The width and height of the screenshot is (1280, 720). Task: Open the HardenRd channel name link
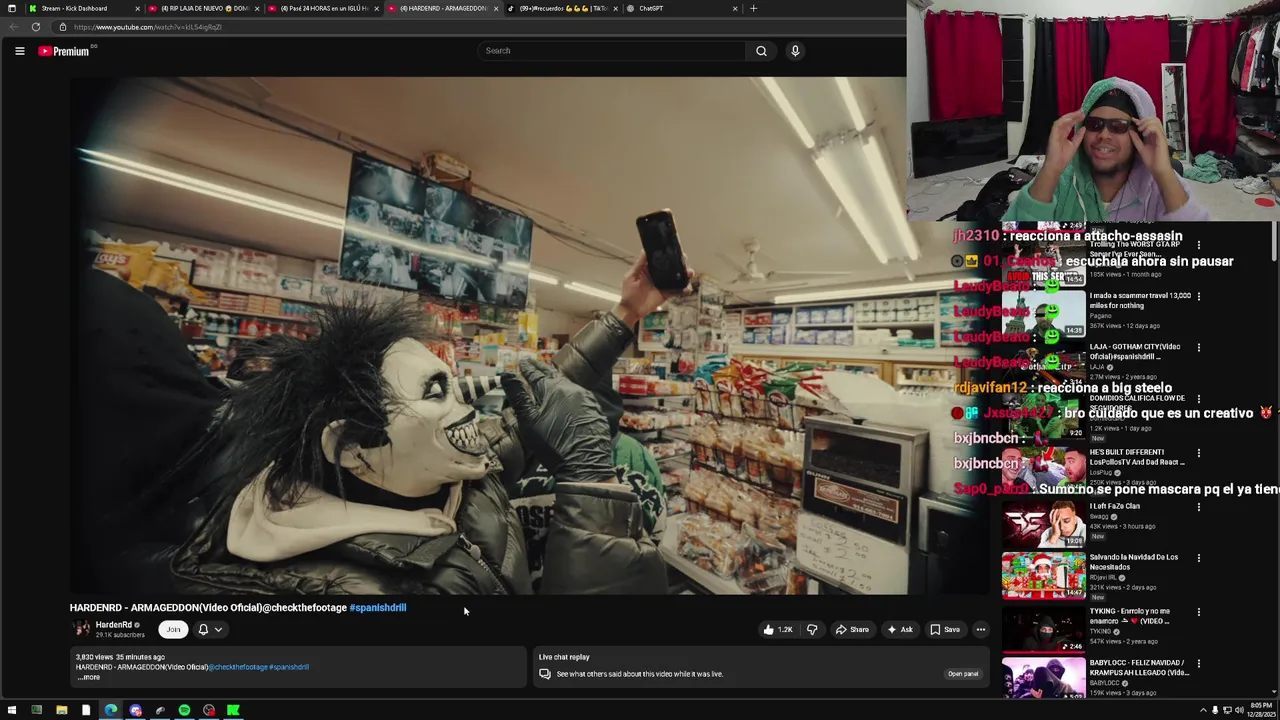114,625
